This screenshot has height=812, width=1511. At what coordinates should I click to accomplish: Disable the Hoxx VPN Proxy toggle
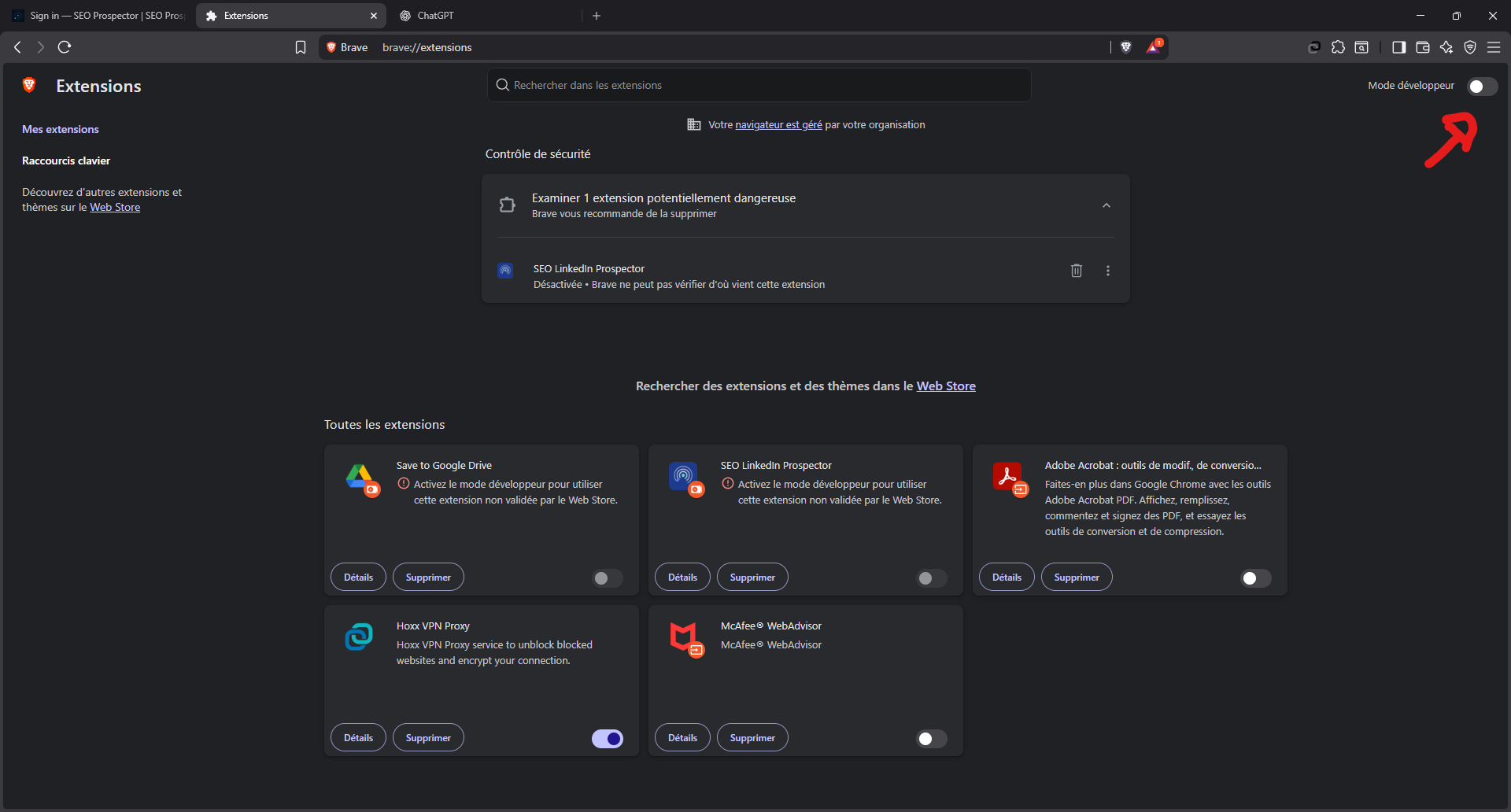(606, 738)
